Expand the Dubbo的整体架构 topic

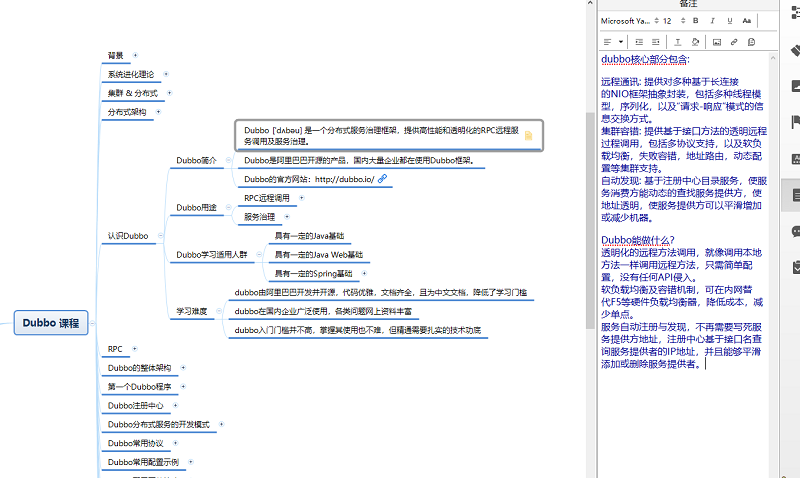click(183, 368)
